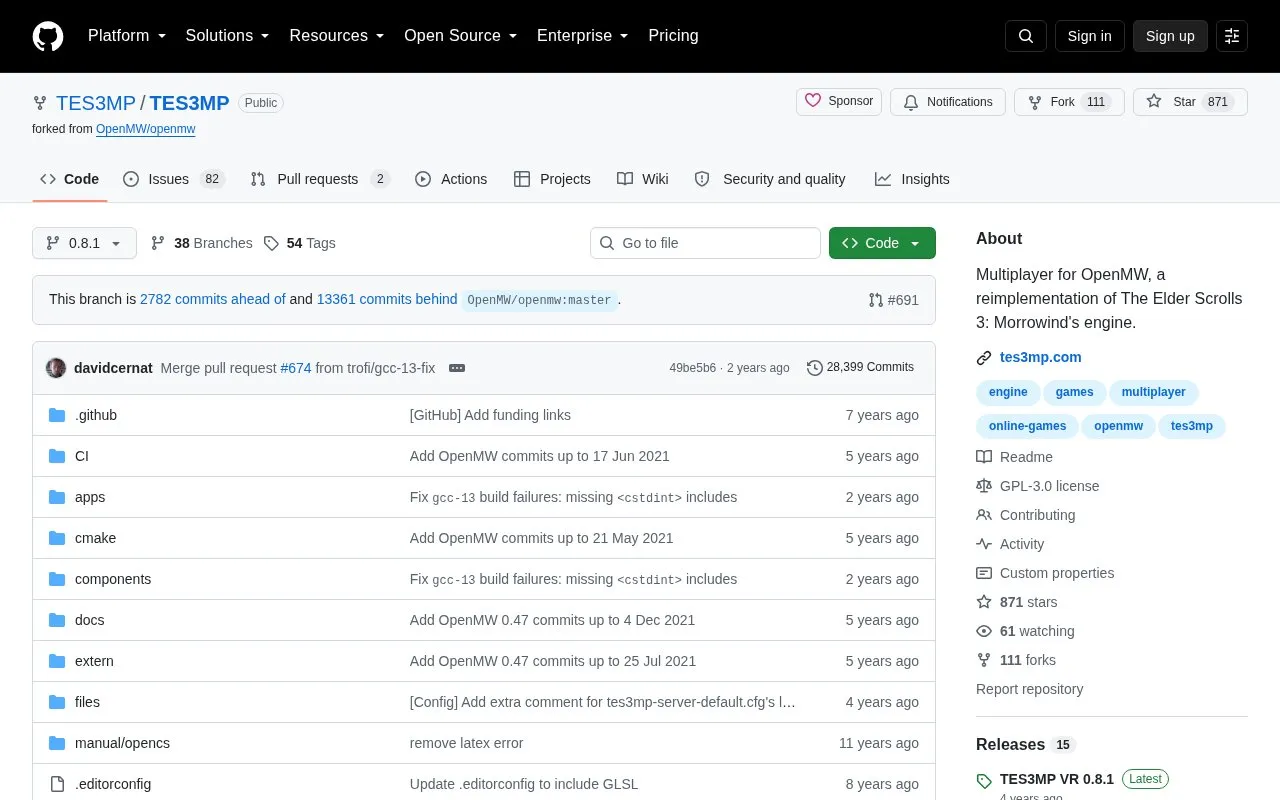Image resolution: width=1280 pixels, height=800 pixels.
Task: Open Notifications bell button
Action: coord(948,102)
